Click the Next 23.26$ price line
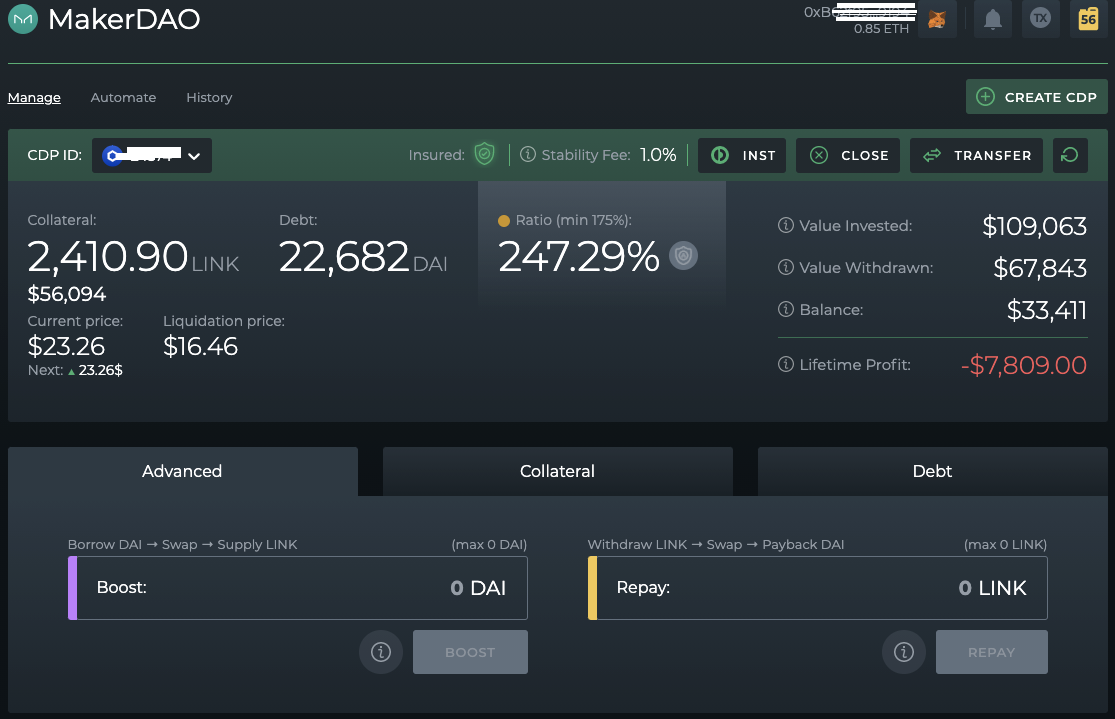Image resolution: width=1115 pixels, height=719 pixels. coord(75,371)
